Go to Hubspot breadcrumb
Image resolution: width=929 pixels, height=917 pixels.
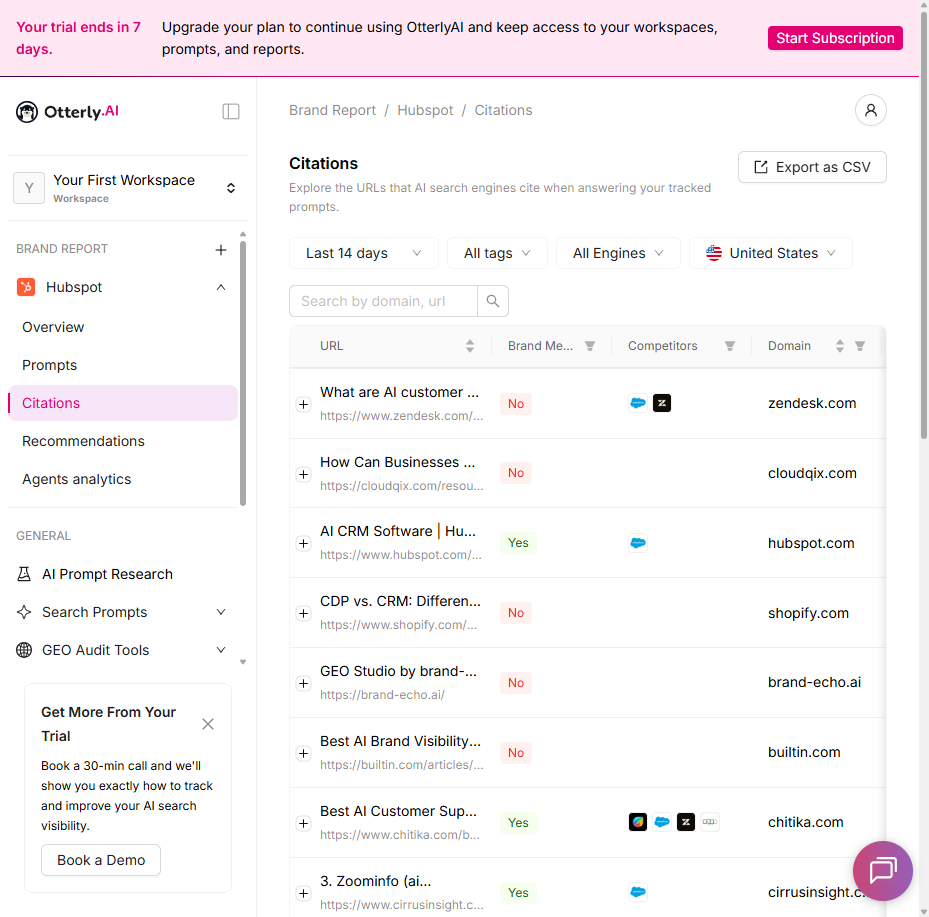(x=425, y=110)
